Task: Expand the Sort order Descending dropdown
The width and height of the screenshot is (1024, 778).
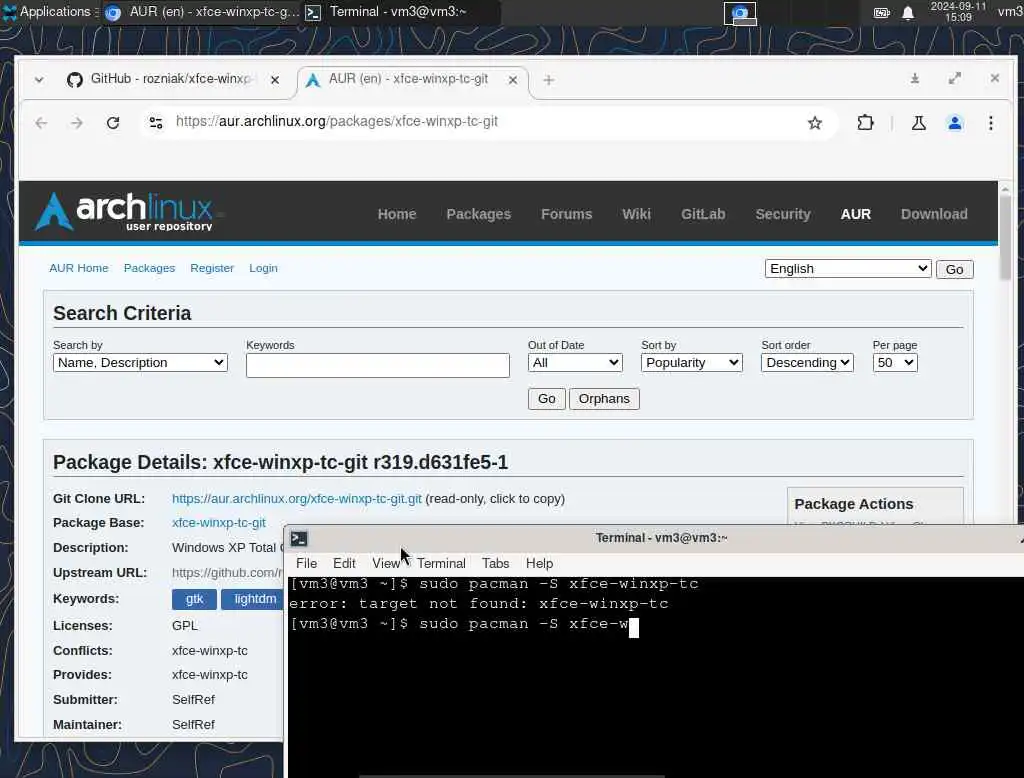Action: (807, 363)
